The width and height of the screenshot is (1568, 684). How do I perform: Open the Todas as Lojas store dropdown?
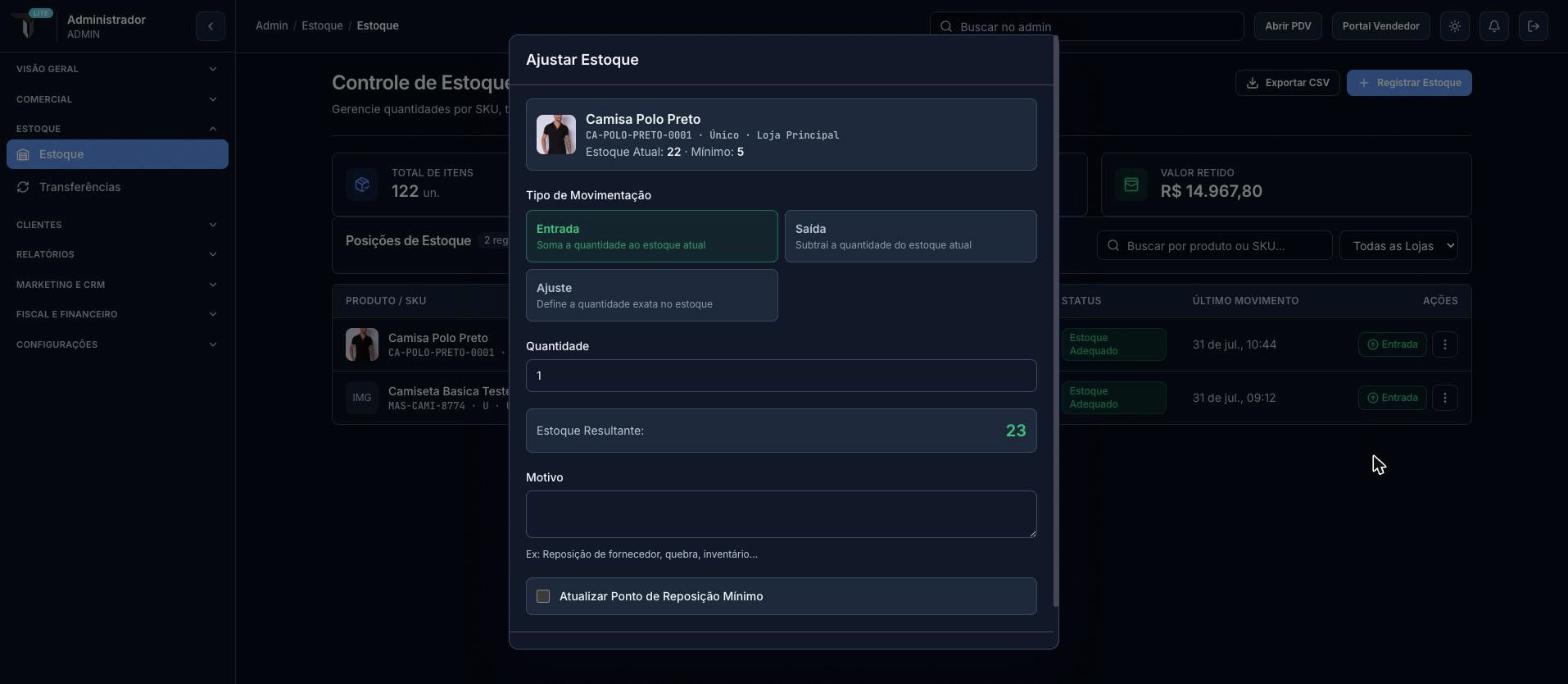coord(1398,246)
